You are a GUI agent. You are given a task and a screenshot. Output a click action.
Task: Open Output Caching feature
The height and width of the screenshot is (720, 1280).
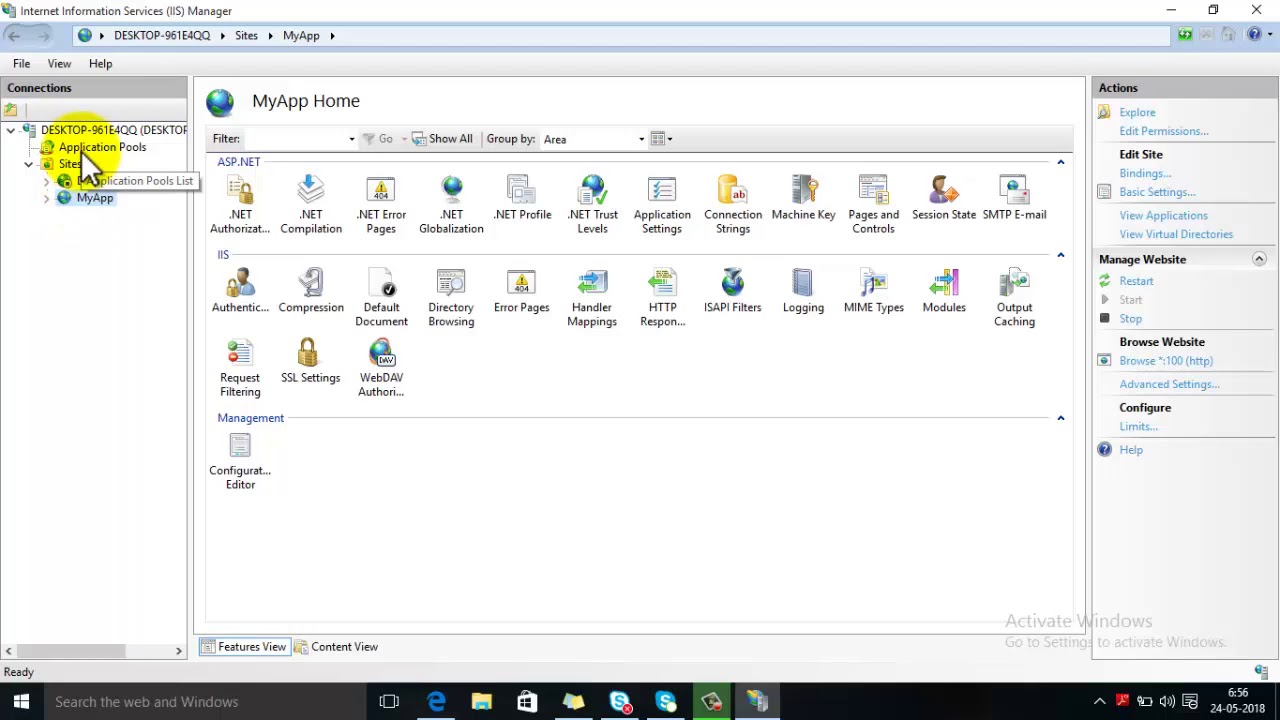[x=1014, y=298]
